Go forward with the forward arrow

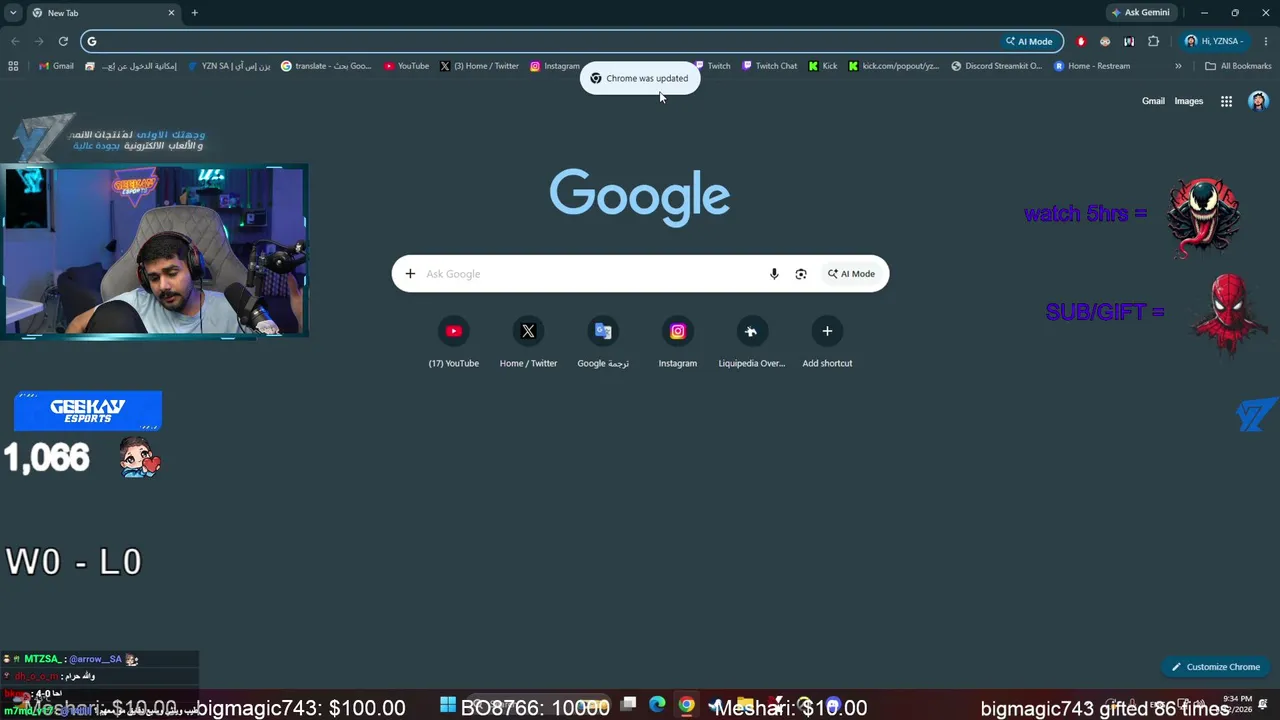[39, 41]
